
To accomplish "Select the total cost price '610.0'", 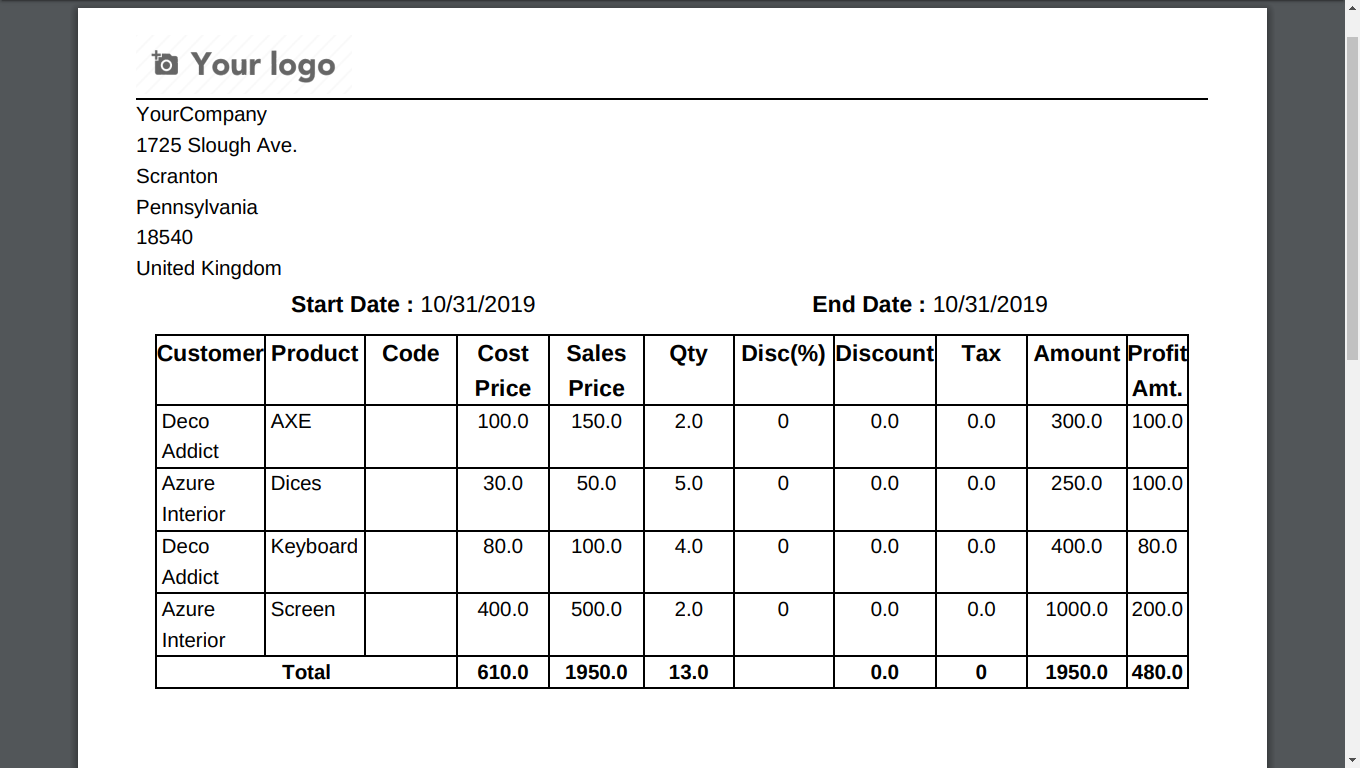I will click(503, 672).
